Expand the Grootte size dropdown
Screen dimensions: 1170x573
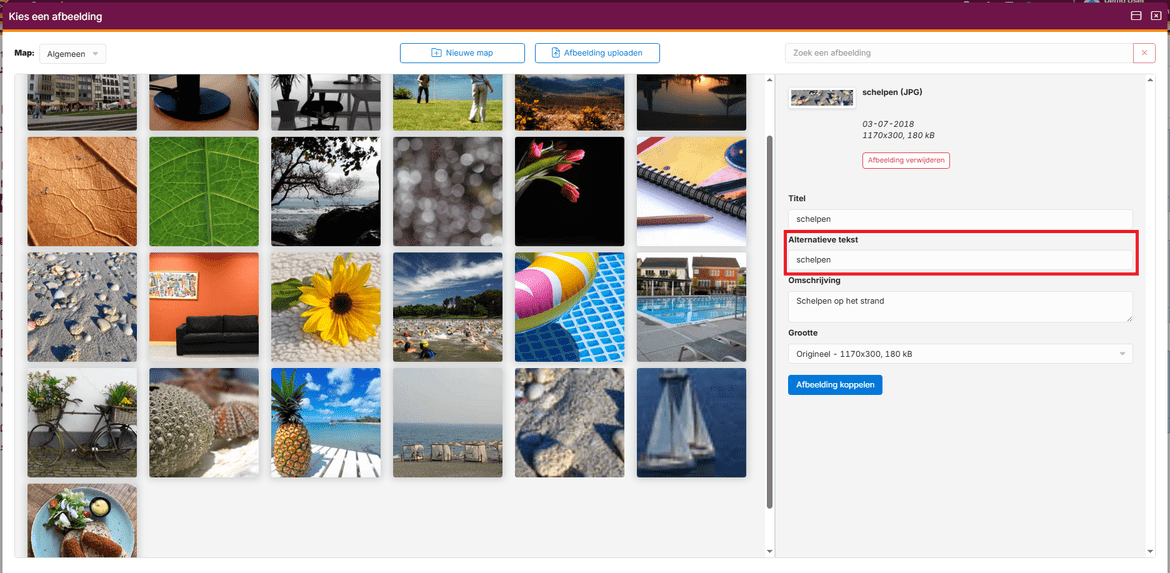[x=960, y=354]
